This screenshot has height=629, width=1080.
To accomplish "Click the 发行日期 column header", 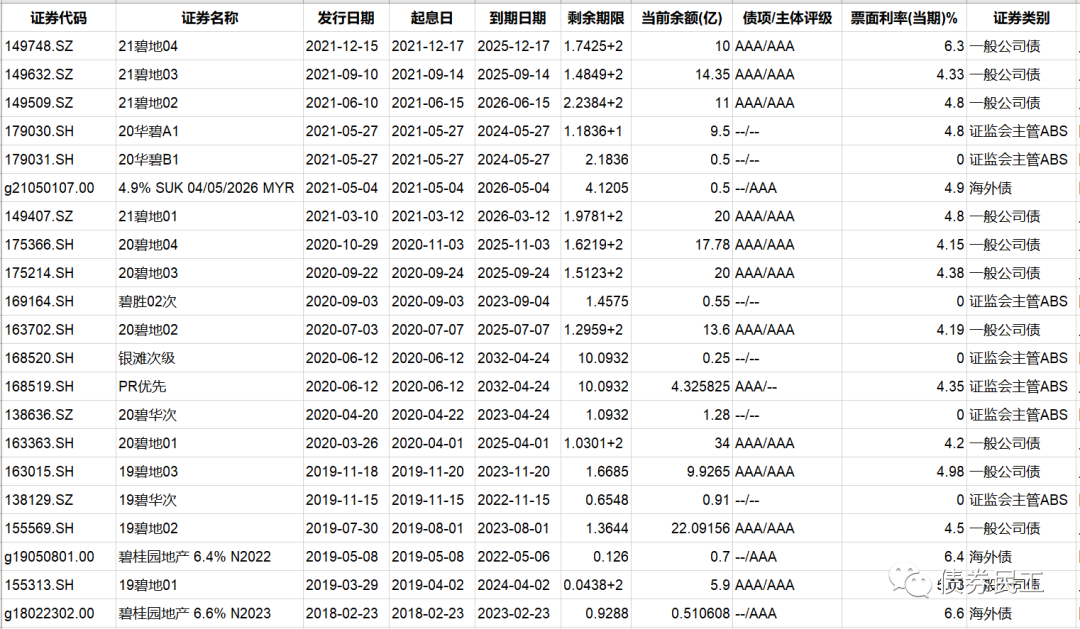I will coord(346,18).
